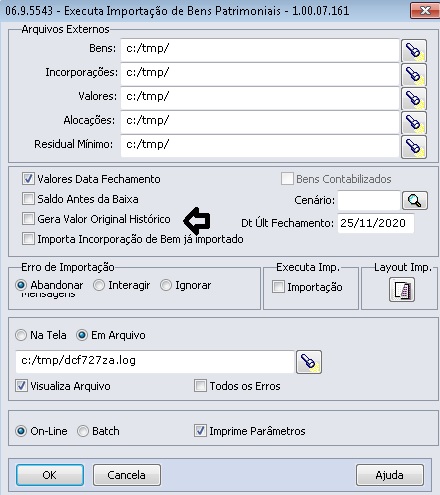The height and width of the screenshot is (495, 440).
Task: Click the dcf727za.log path field
Action: pyautogui.click(x=155, y=362)
